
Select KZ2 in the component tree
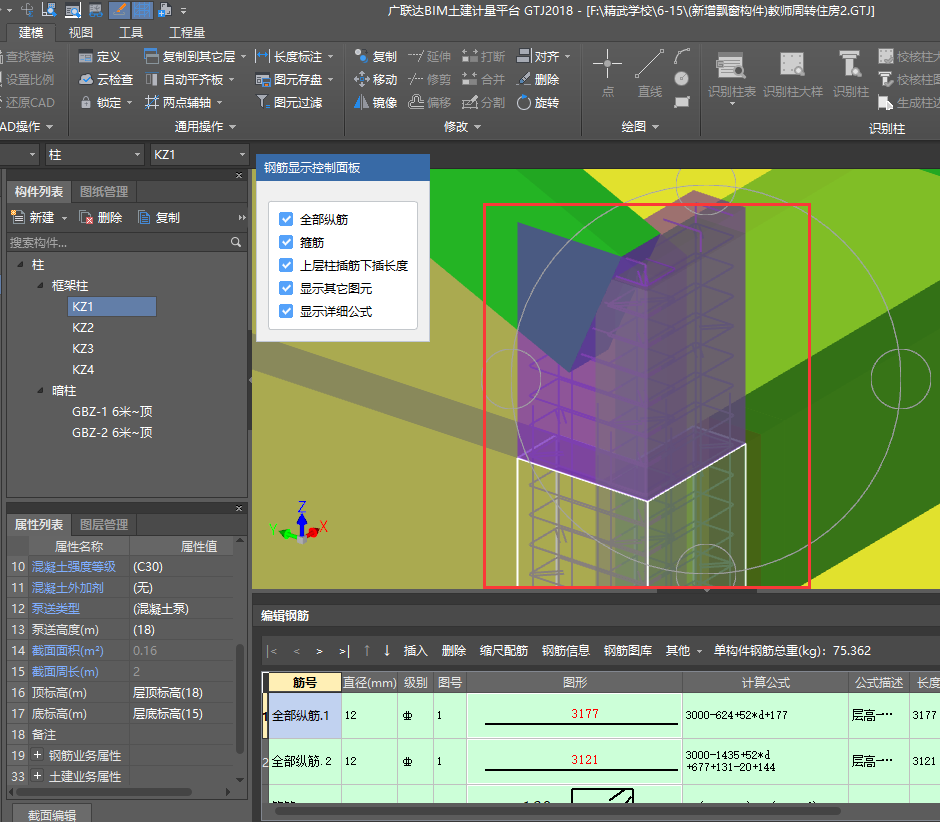[x=83, y=327]
